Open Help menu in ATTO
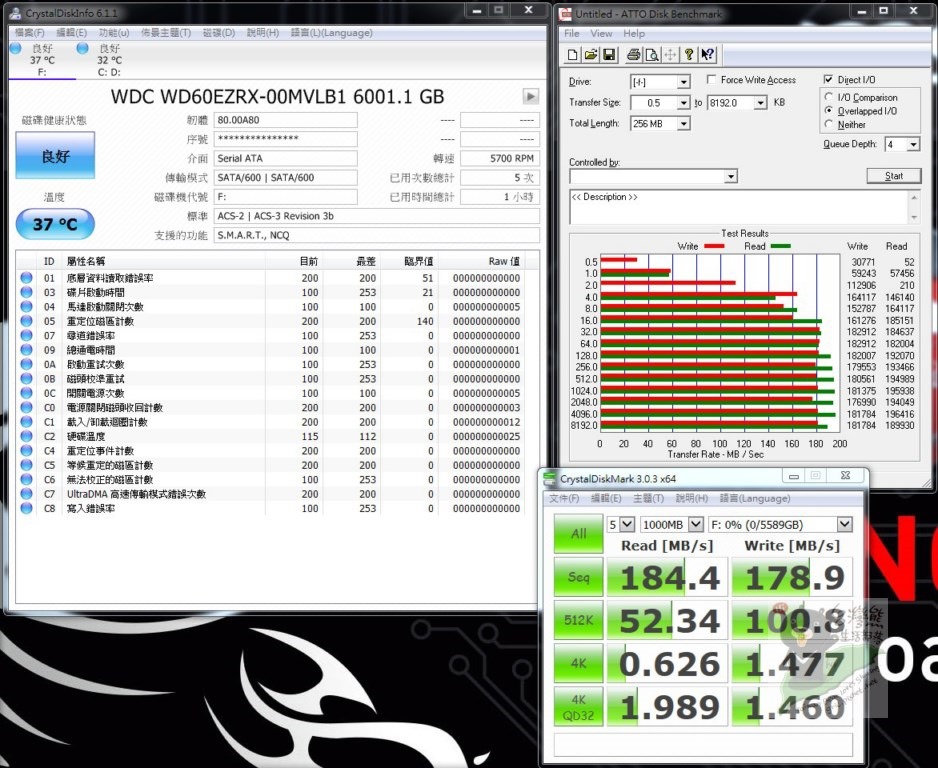This screenshot has width=938, height=768. click(x=634, y=33)
